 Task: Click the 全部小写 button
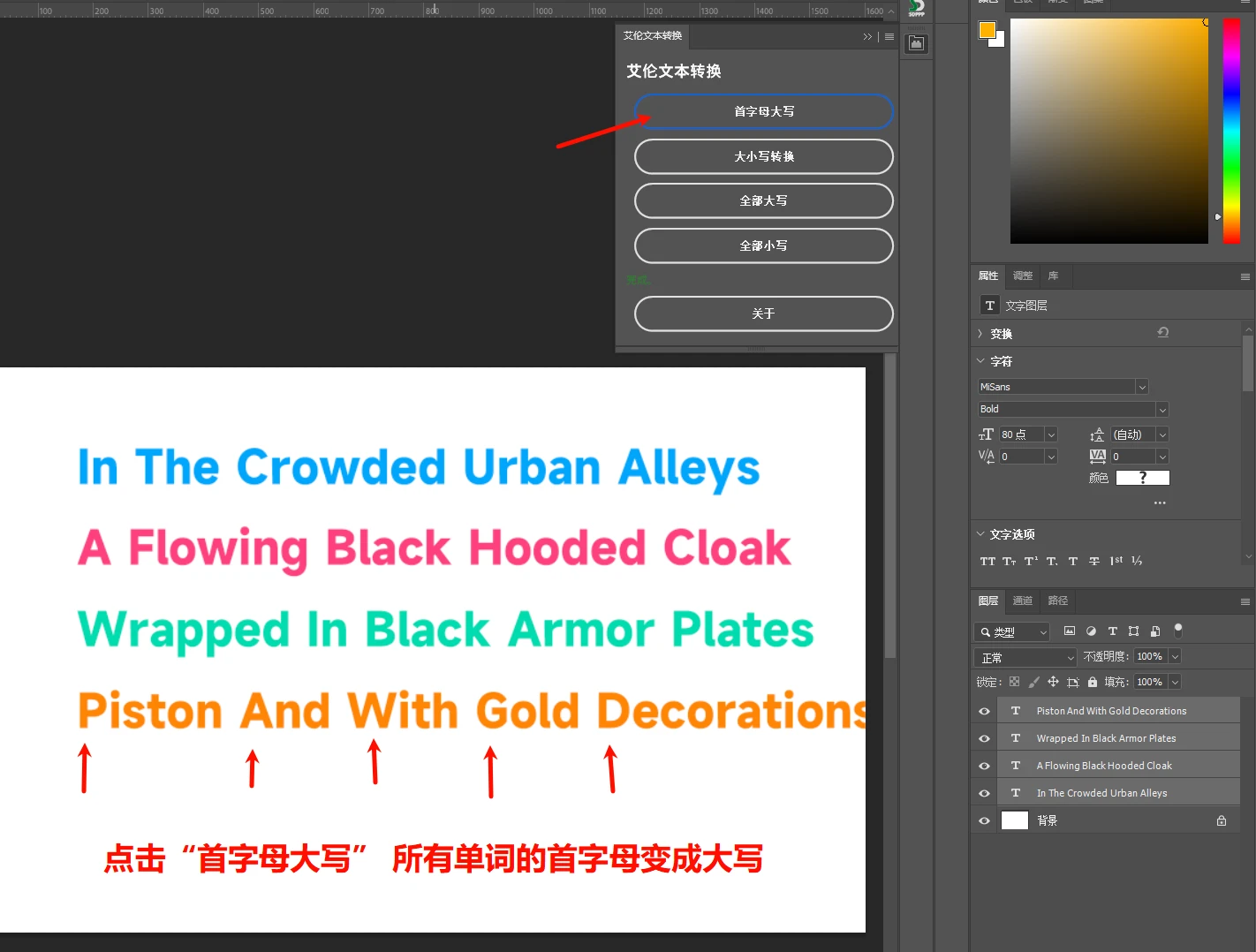[x=763, y=246]
